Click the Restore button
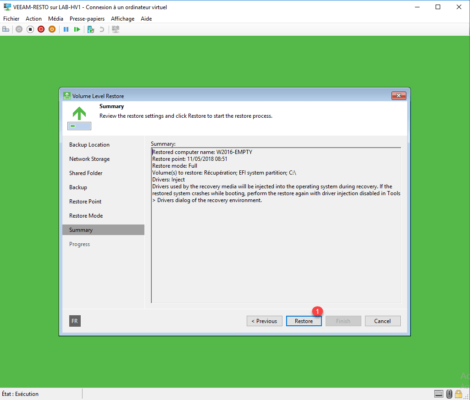Screen dimensions: 470x400 point(304,321)
